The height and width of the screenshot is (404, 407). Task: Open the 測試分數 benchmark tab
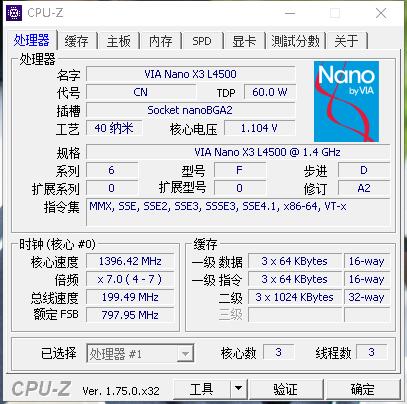(x=295, y=41)
